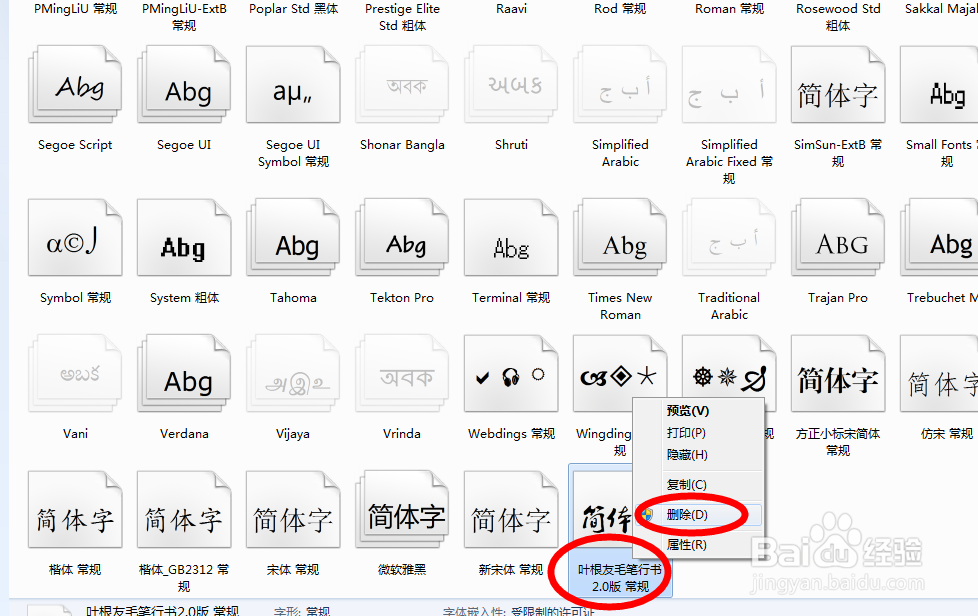Select the Tekton Pro font icon
This screenshot has height=616, width=978.
402,237
